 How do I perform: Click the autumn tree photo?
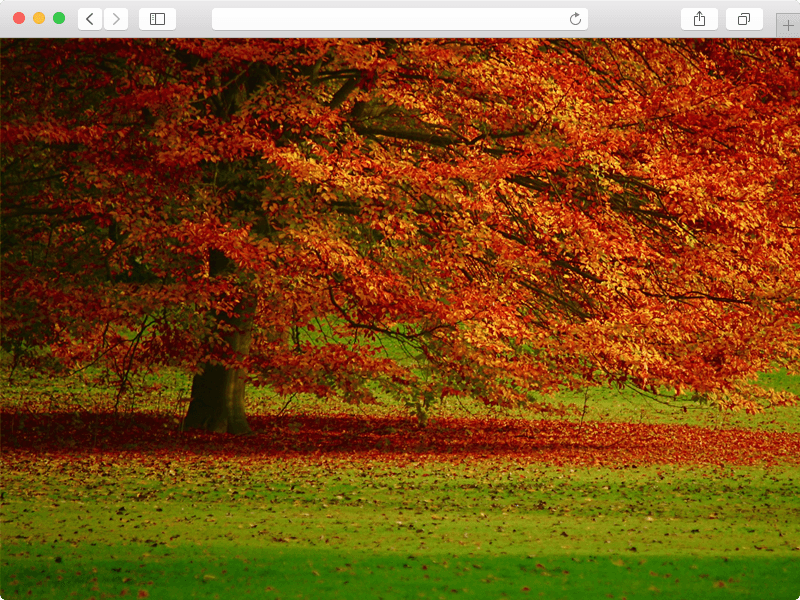click(x=400, y=319)
